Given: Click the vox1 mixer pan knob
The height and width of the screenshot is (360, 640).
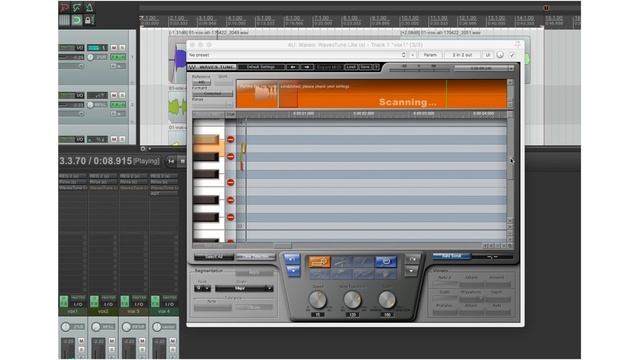Looking at the screenshot, I should tap(66, 327).
